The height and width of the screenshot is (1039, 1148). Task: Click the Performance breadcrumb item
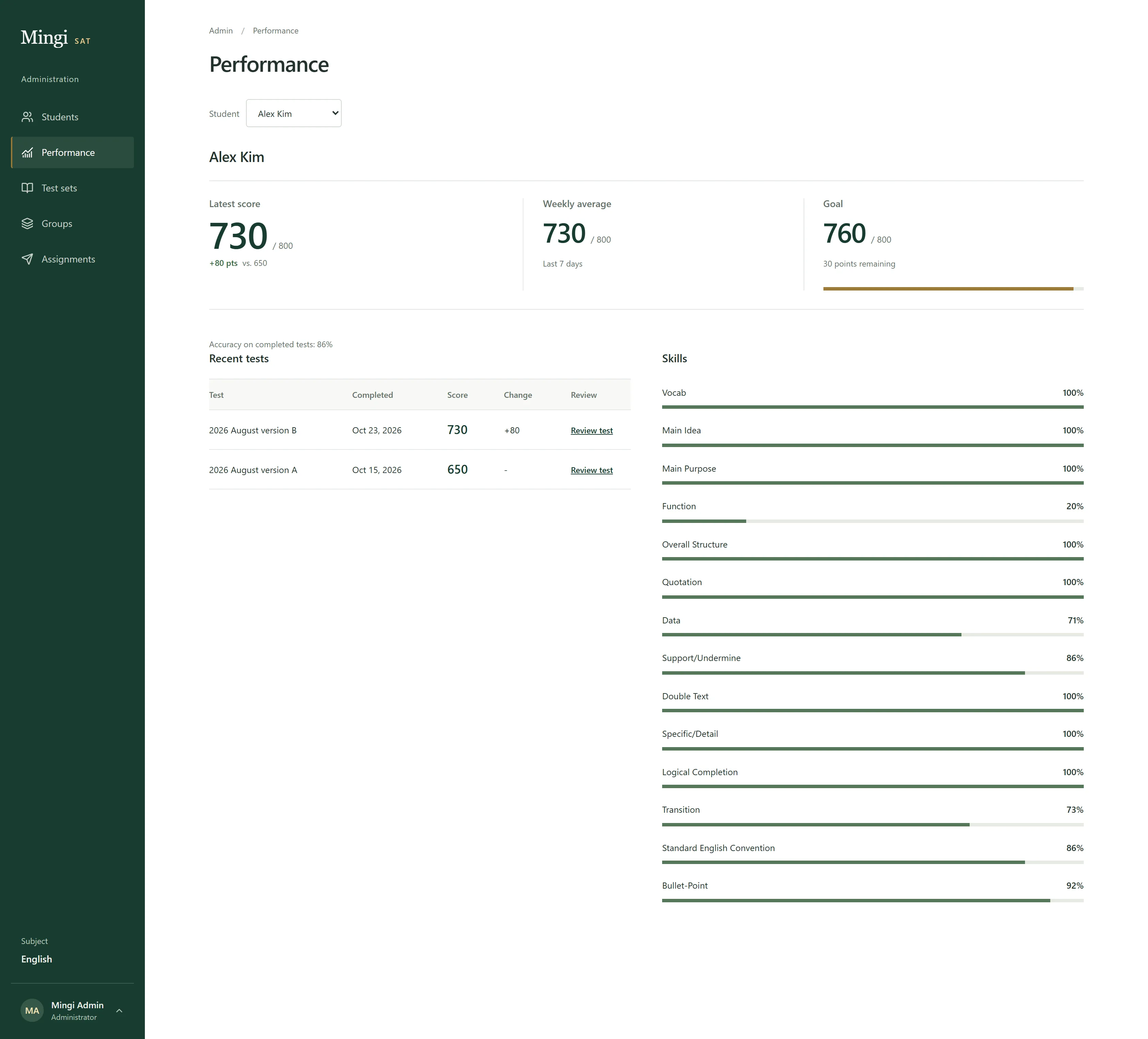276,31
